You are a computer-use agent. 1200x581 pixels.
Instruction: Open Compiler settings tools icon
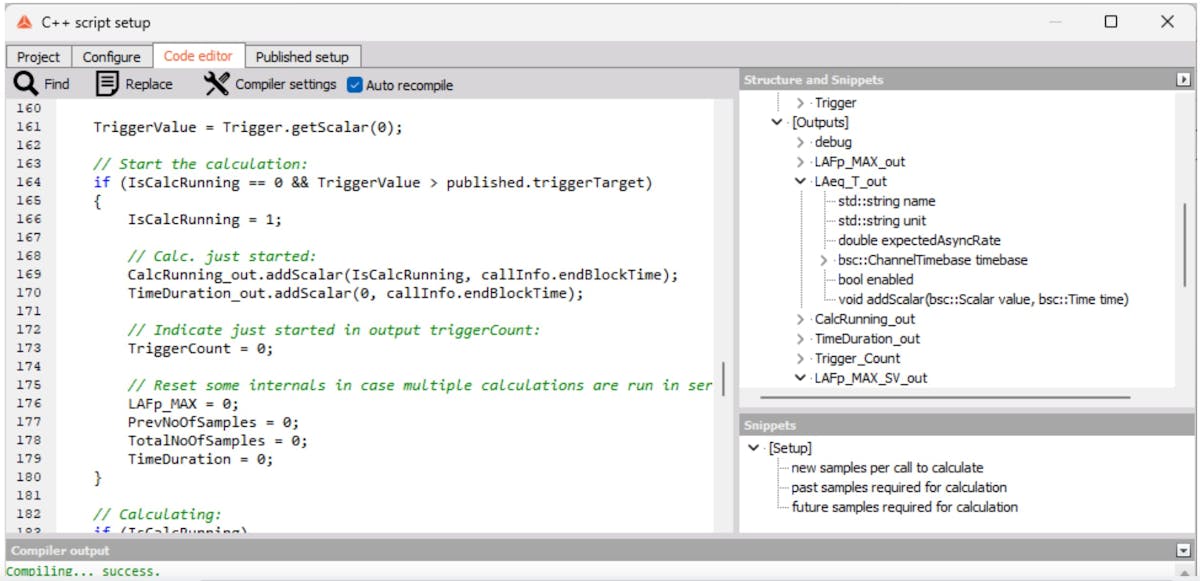click(216, 84)
